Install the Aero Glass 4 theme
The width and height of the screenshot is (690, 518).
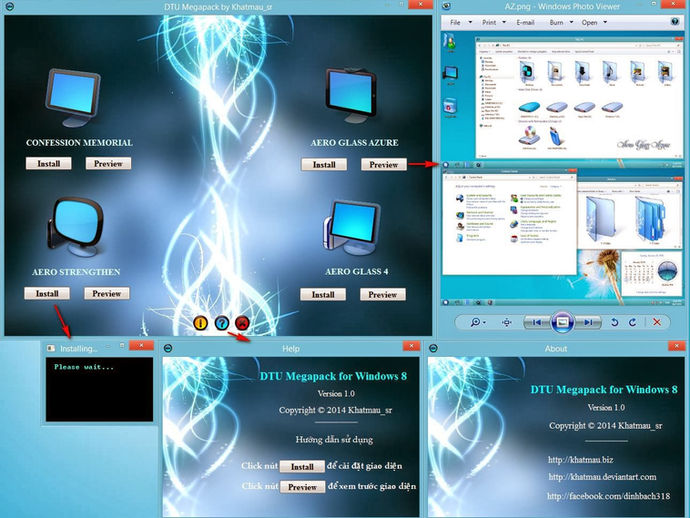(x=323, y=294)
